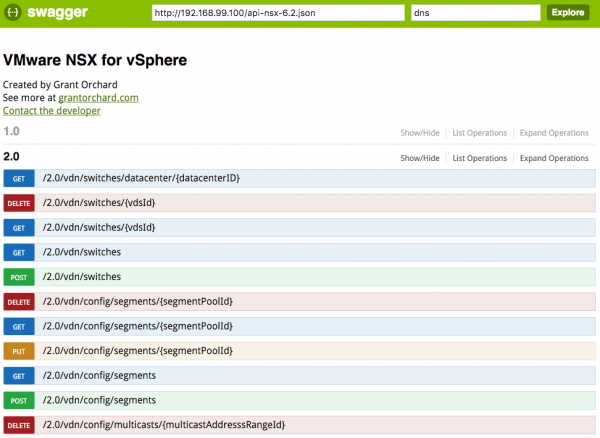Image resolution: width=600 pixels, height=438 pixels.
Task: Expand the GET /2.0/vdn/switches path
Action: coord(82,252)
